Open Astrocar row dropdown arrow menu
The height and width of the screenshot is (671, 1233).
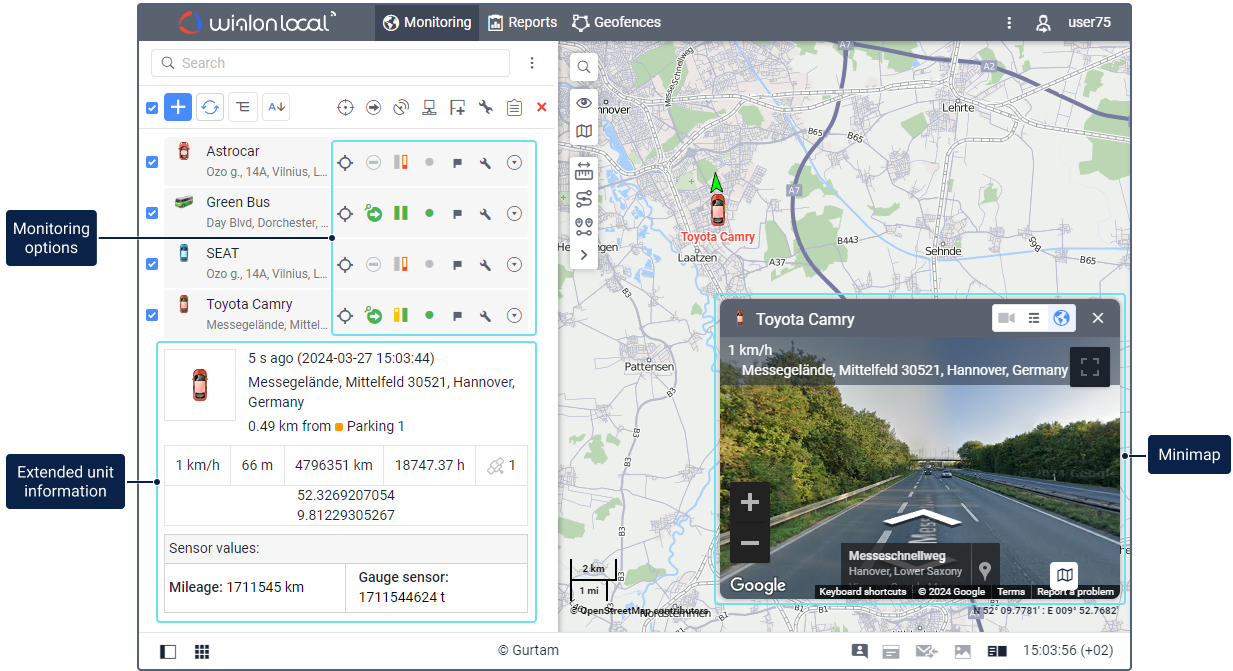click(514, 162)
